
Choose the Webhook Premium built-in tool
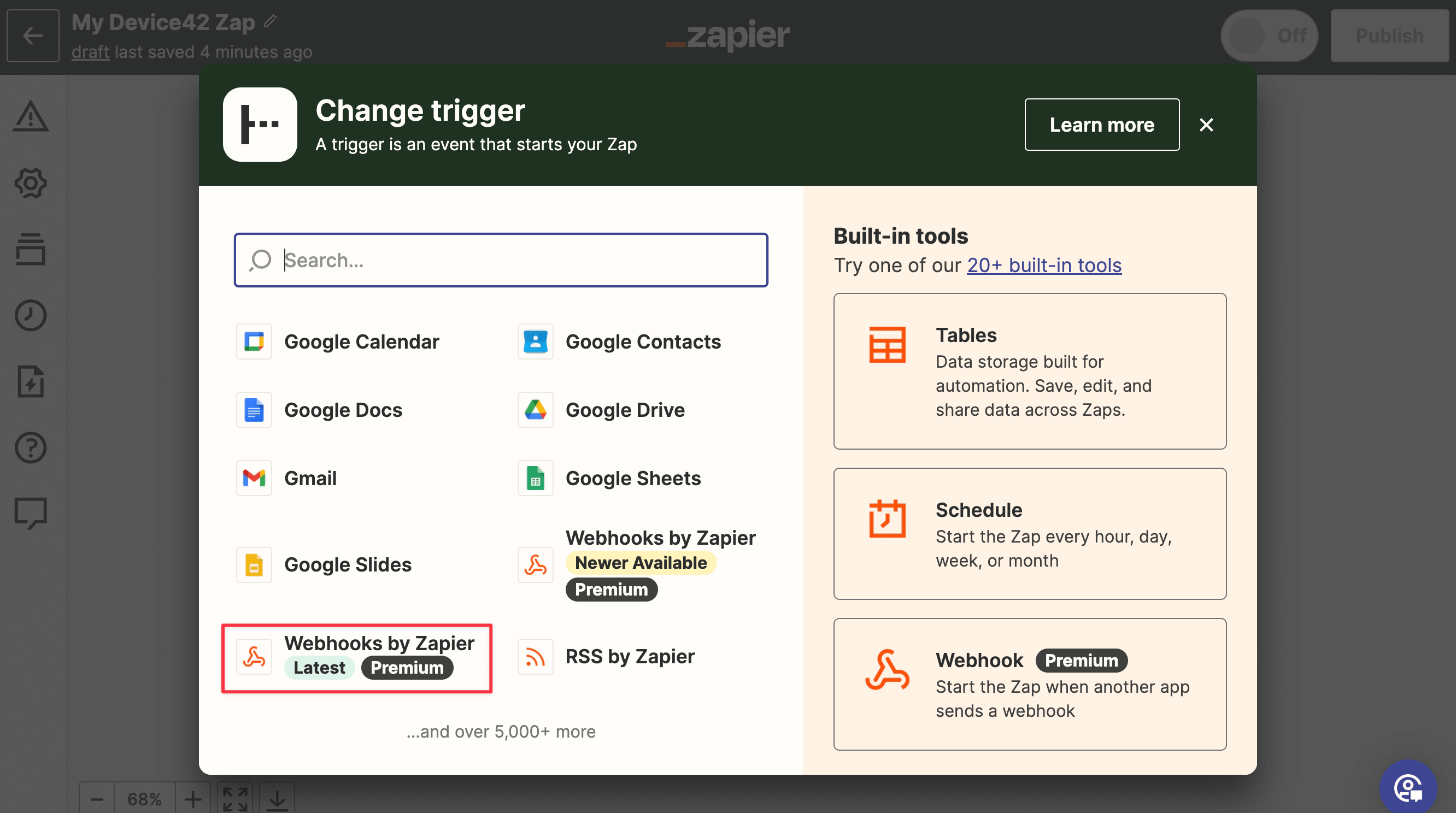pyautogui.click(x=1029, y=684)
